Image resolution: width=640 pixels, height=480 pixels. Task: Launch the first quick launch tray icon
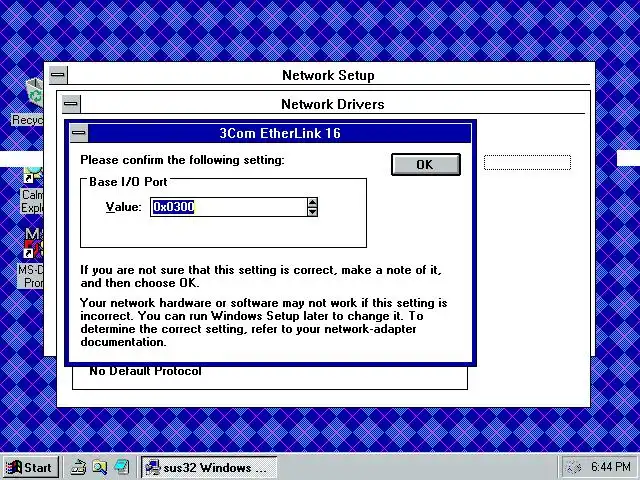pyautogui.click(x=78, y=467)
